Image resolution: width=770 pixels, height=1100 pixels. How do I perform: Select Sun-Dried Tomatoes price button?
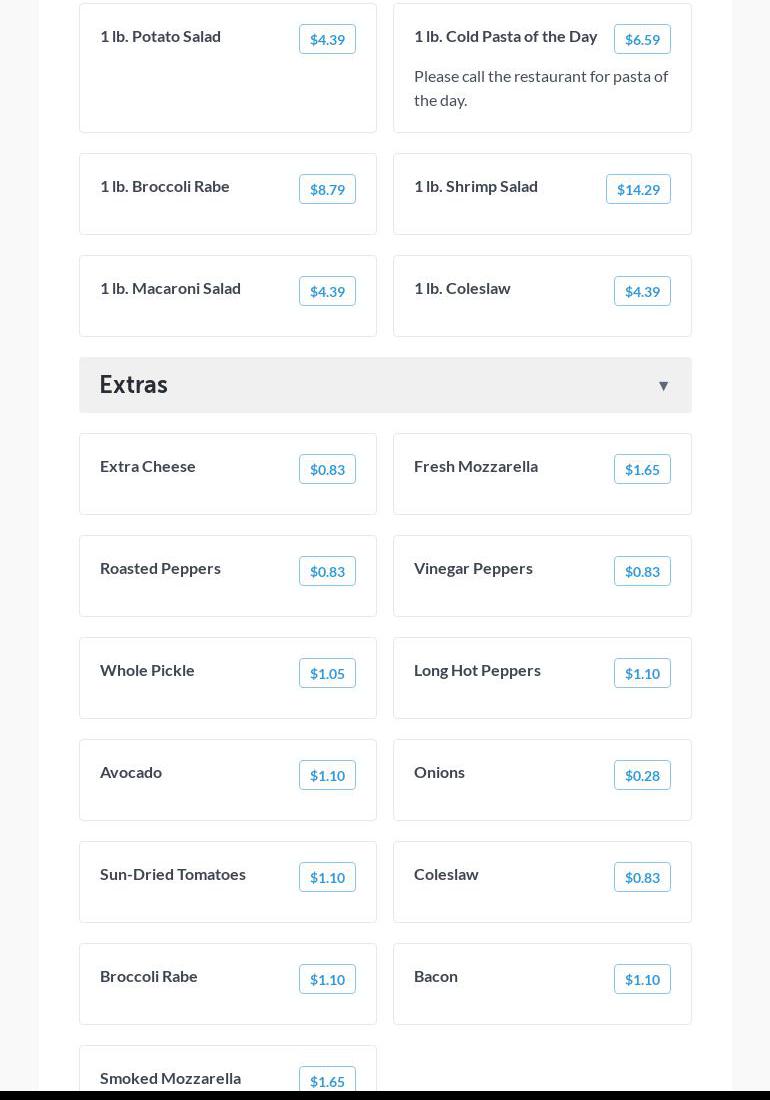pyautogui.click(x=327, y=877)
